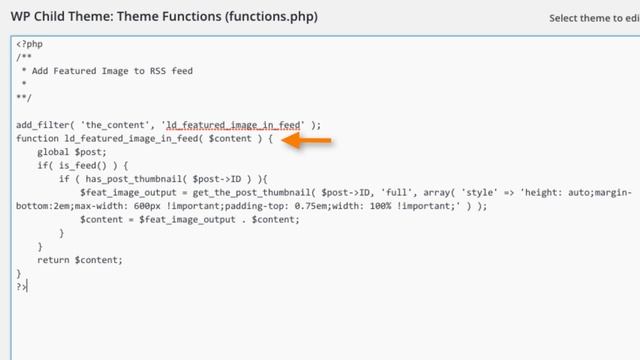Click the 'function ld_featured_image_in_feed' declaration line
640x360 pixels.
coord(144,139)
